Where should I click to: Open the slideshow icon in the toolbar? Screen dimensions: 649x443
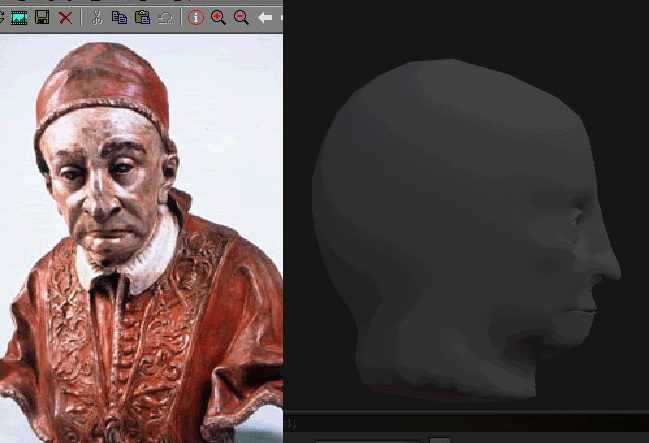point(19,18)
